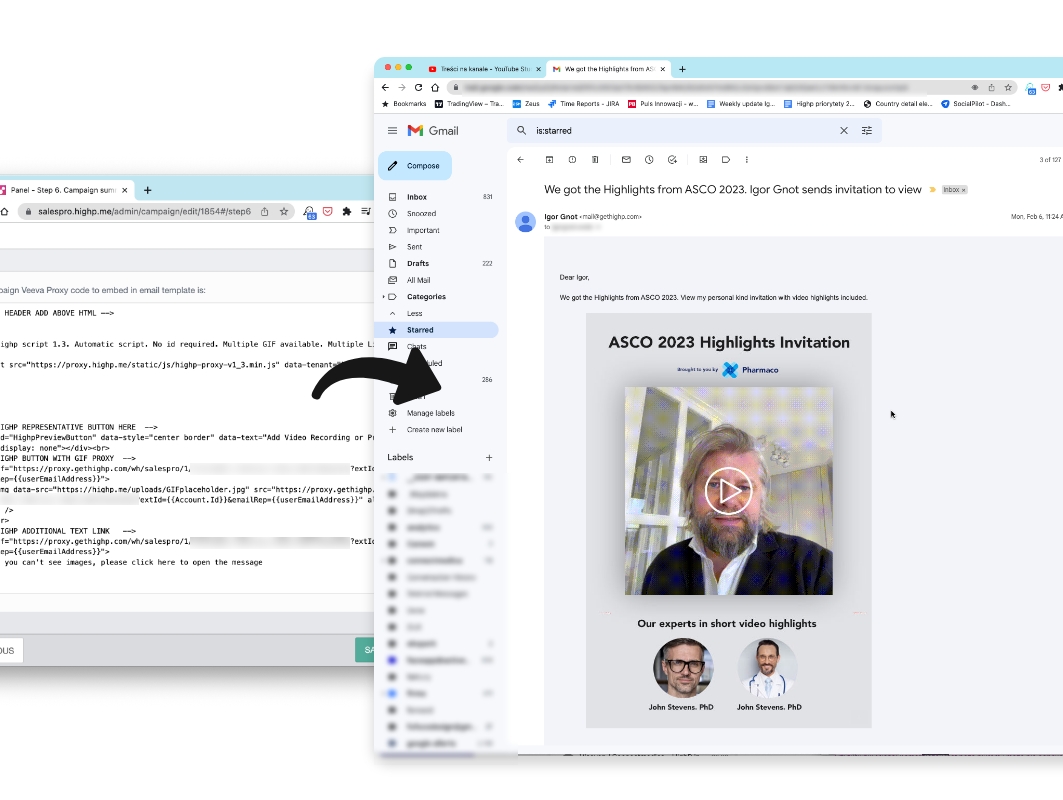
Task: Mark the email as unread
Action: [x=627, y=159]
